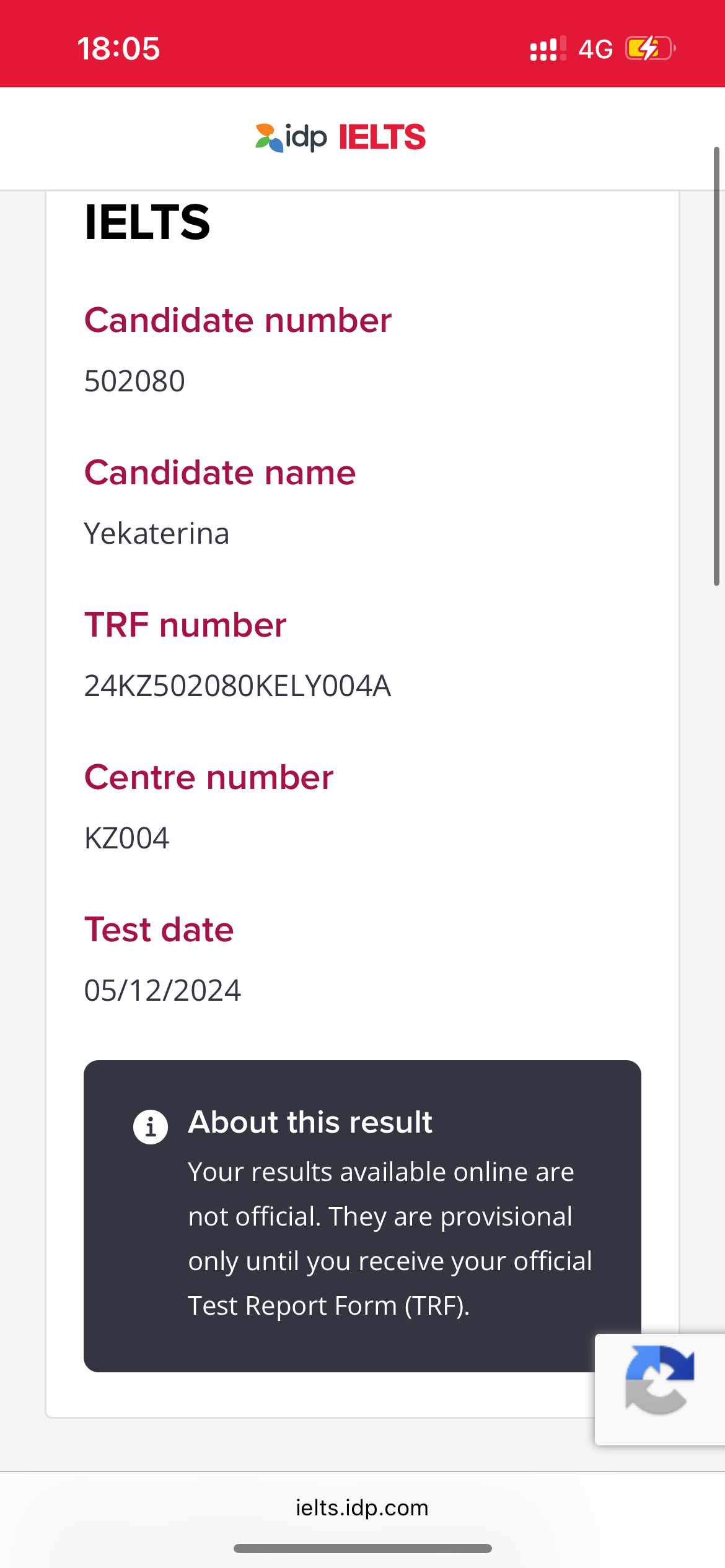Tap the provisional results notice text
The image size is (725, 1568).
coord(390,1239)
